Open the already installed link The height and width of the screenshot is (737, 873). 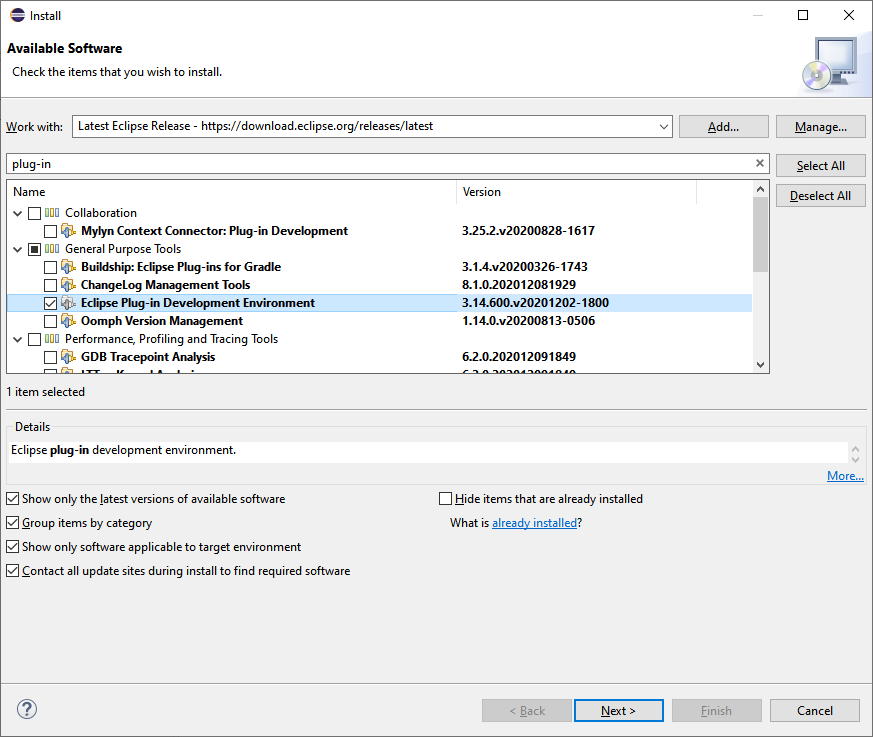tap(534, 523)
